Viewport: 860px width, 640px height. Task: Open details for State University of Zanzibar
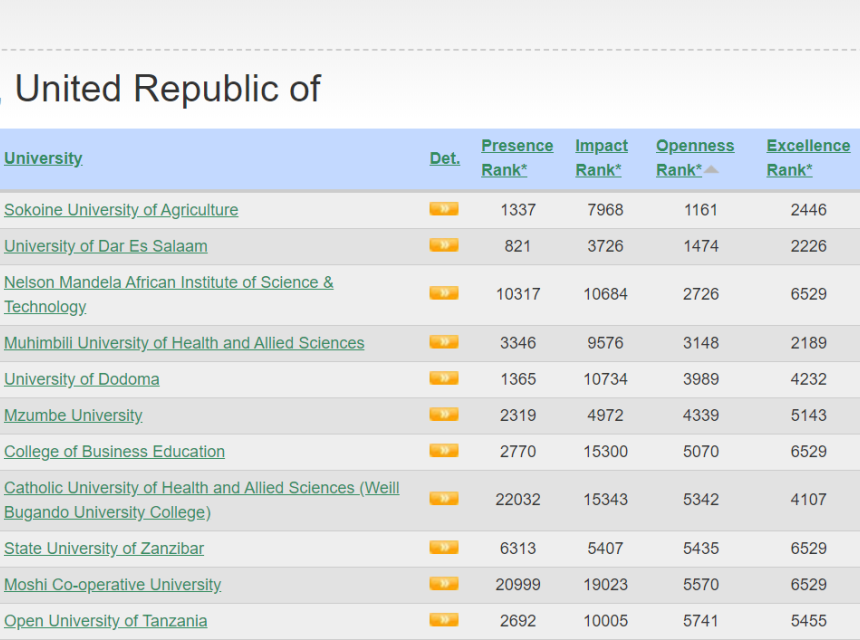[x=443, y=548]
